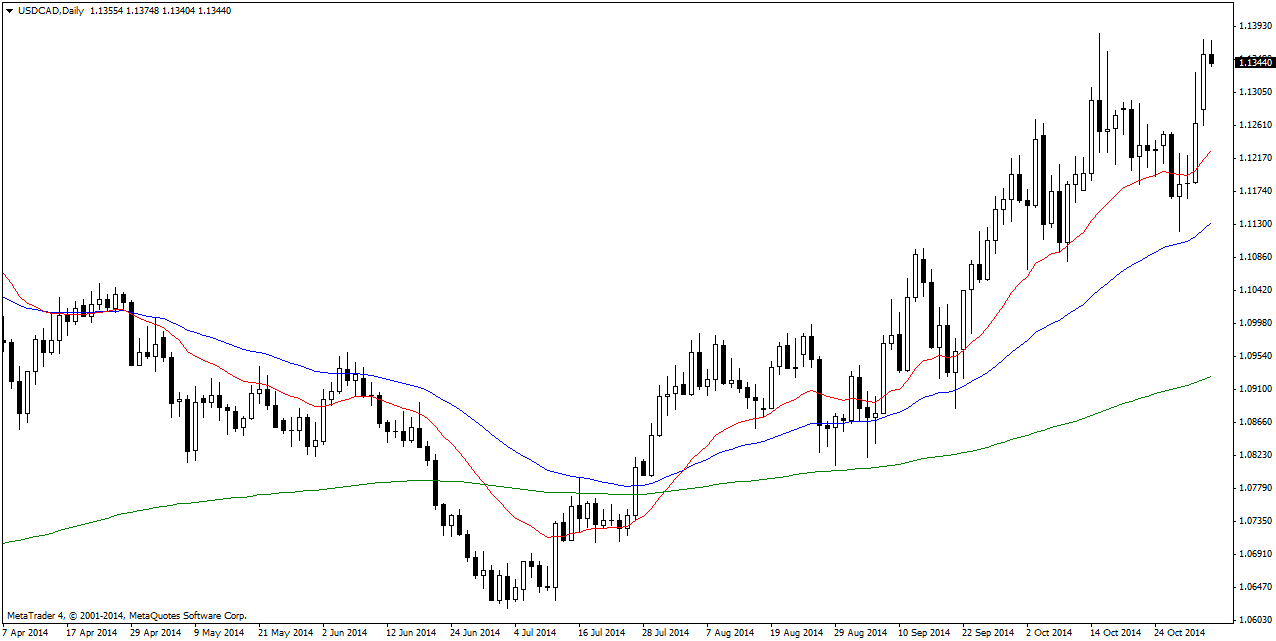Select the 19 Aug 2014 date label
The image size is (1276, 641).
[795, 632]
